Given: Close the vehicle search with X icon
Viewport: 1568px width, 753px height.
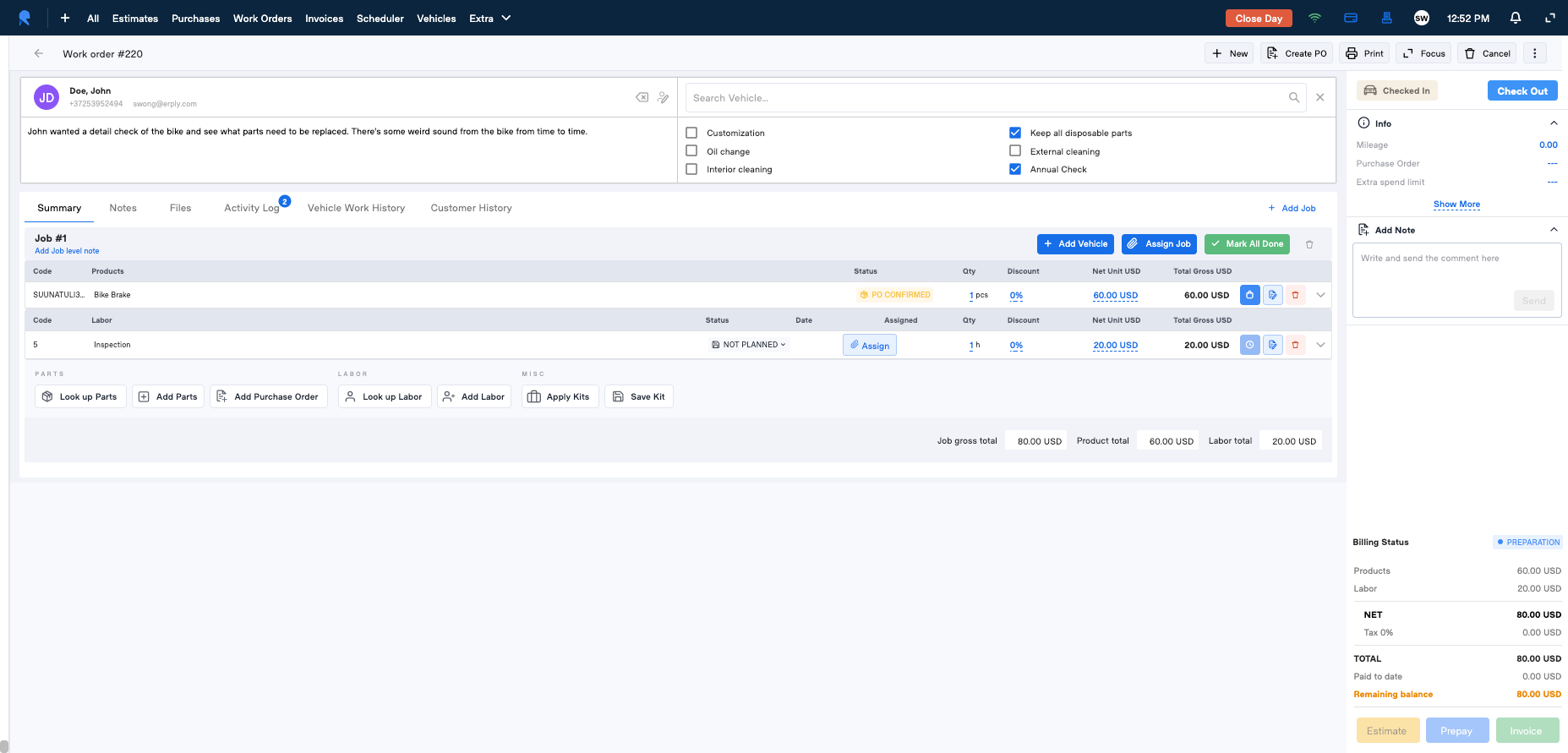Looking at the screenshot, I should point(1320,97).
